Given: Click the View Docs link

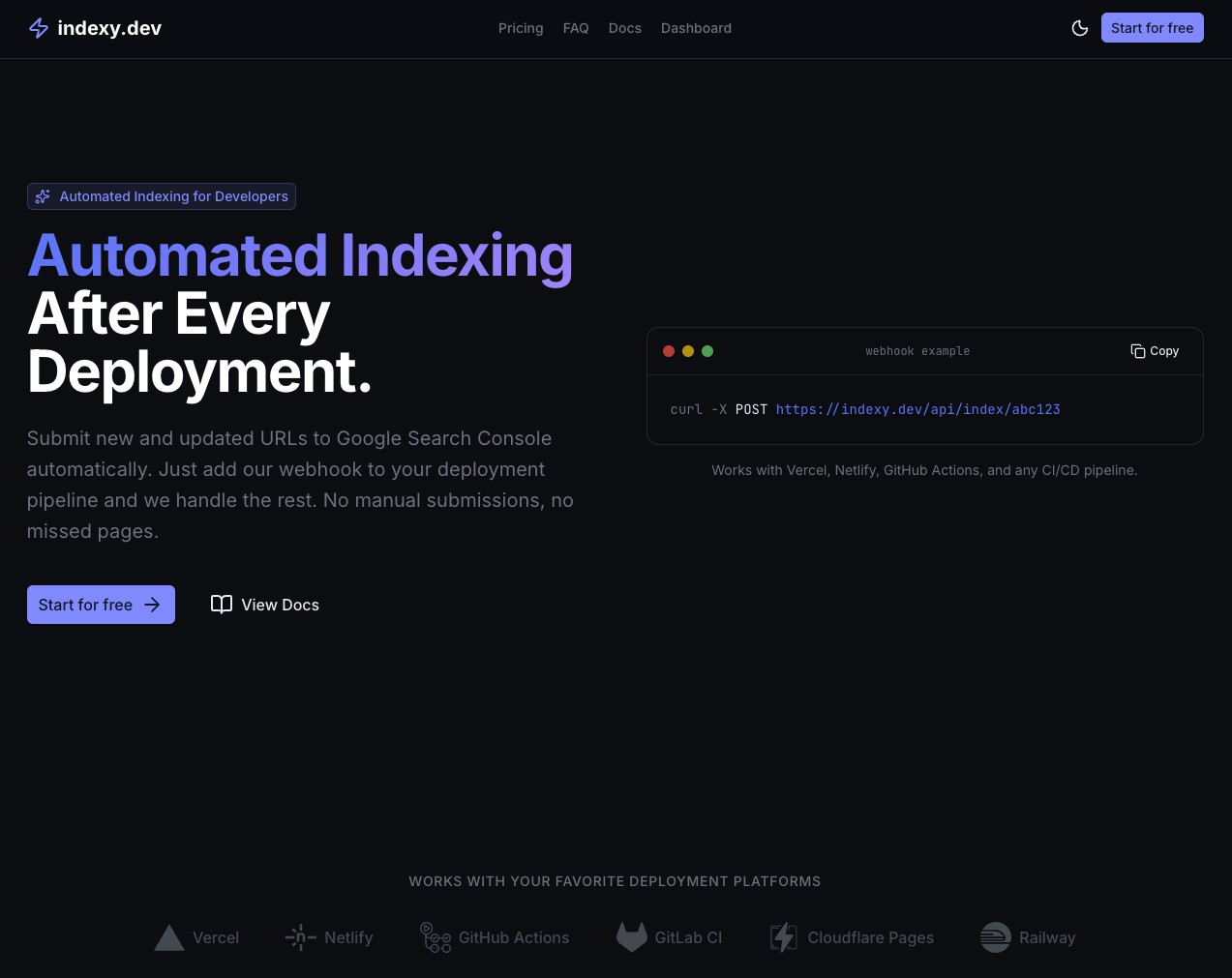Looking at the screenshot, I should 280,604.
